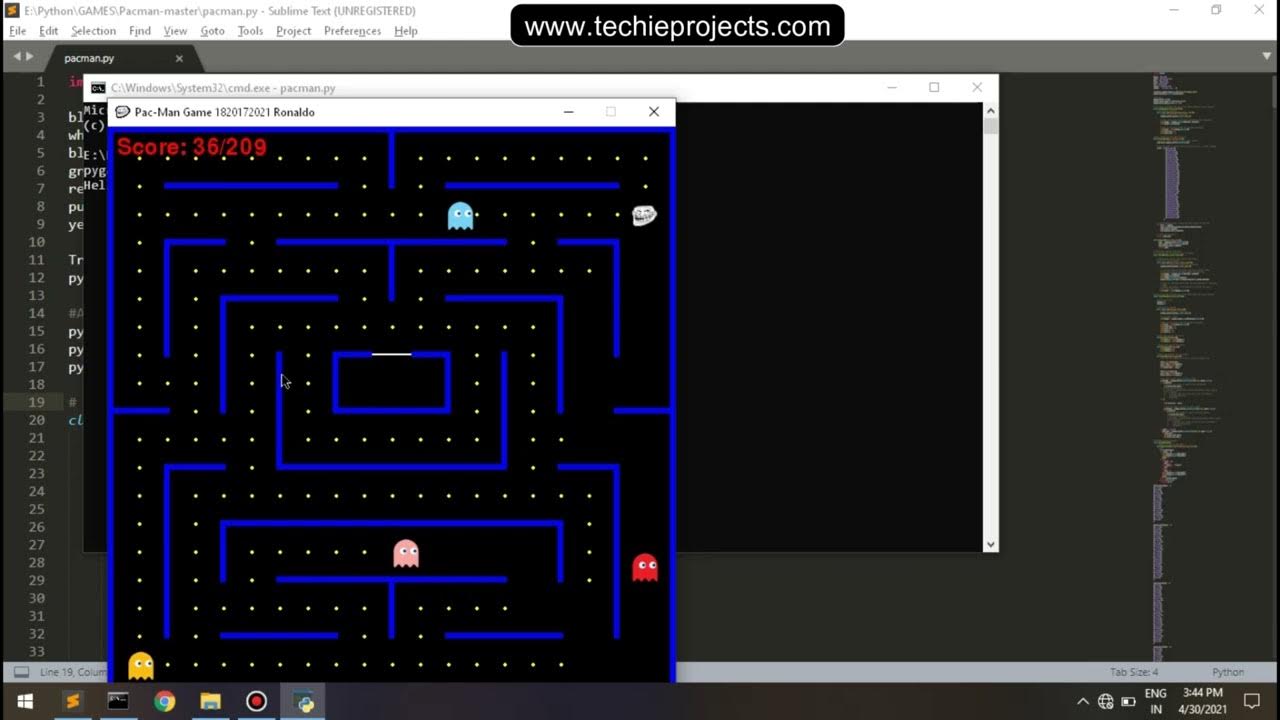The image size is (1280, 720).
Task: Go to next tab with right arrow
Action: (29, 57)
